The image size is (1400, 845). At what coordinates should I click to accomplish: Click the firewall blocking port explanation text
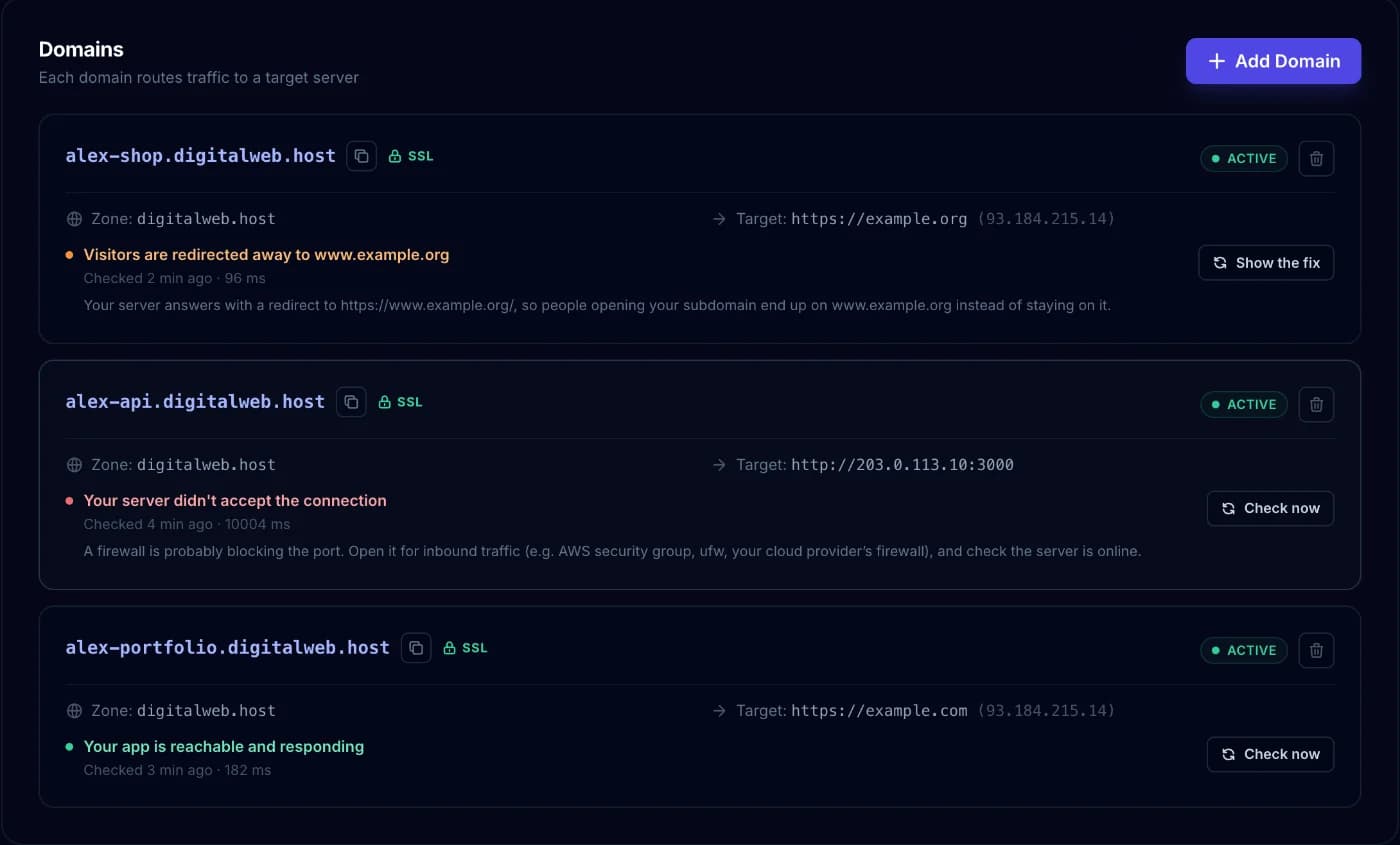point(612,551)
